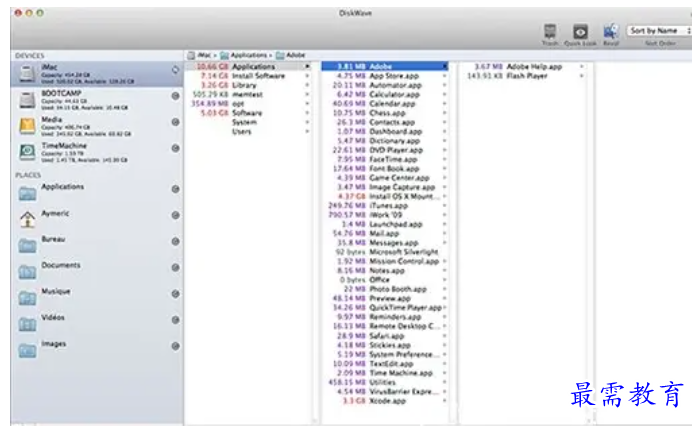This screenshot has height=426, width=692.
Task: Open the Bureau folder icon
Action: pyautogui.click(x=27, y=245)
